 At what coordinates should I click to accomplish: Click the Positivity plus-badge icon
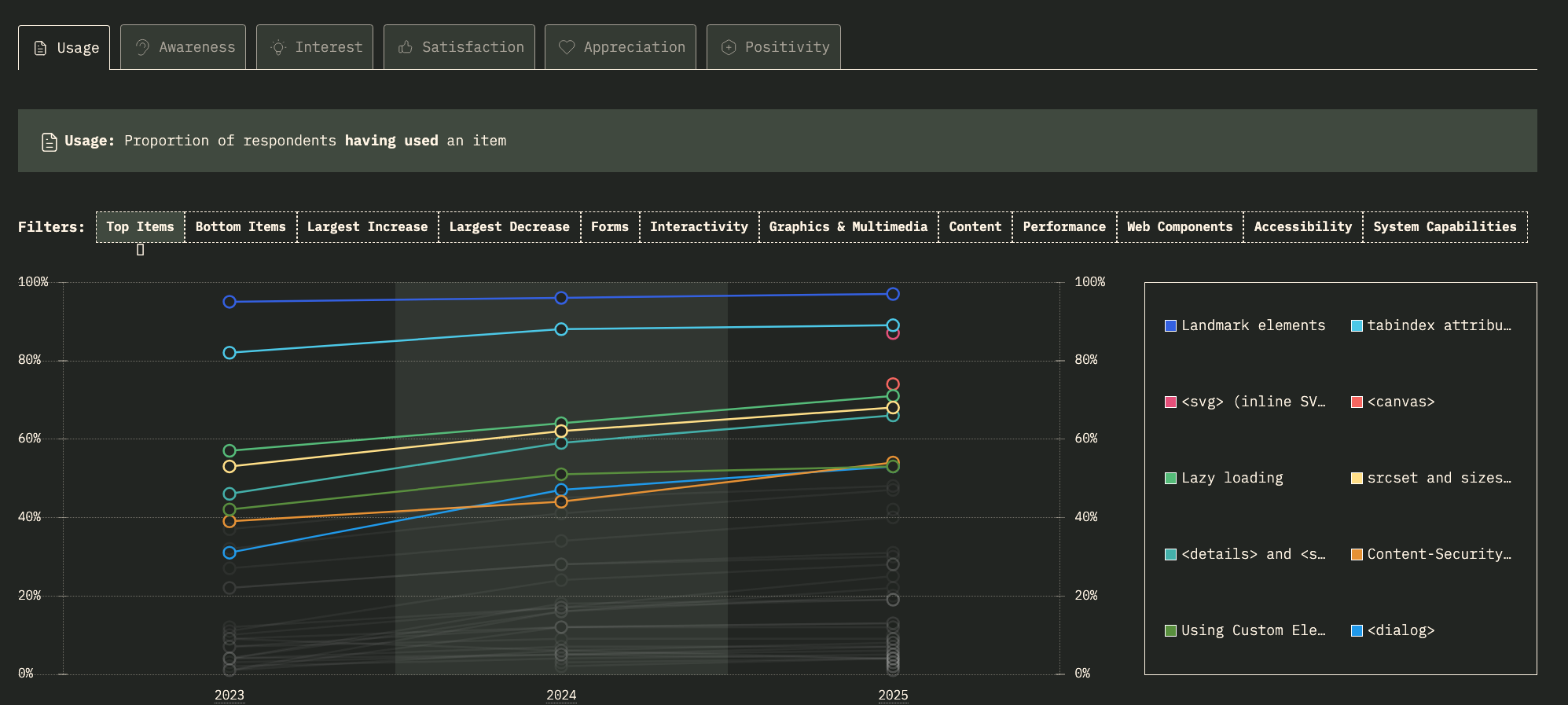729,47
